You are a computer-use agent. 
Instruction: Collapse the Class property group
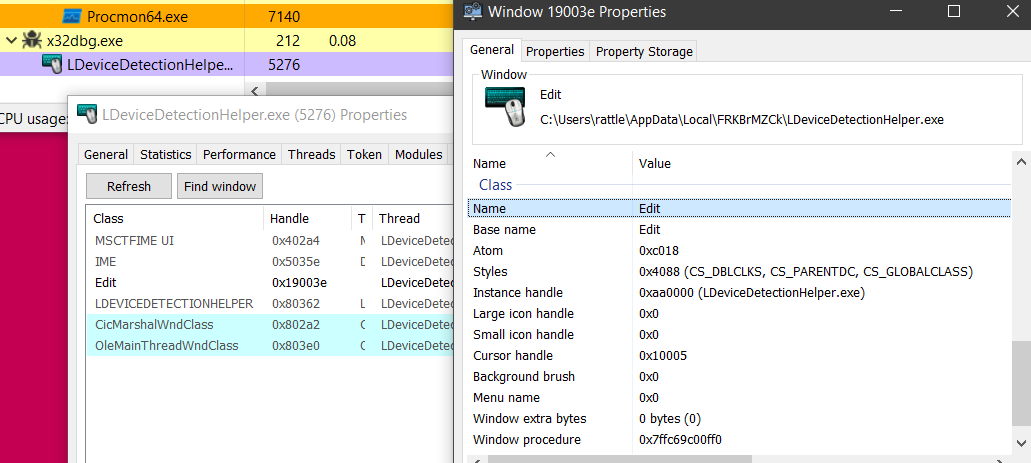click(x=495, y=185)
